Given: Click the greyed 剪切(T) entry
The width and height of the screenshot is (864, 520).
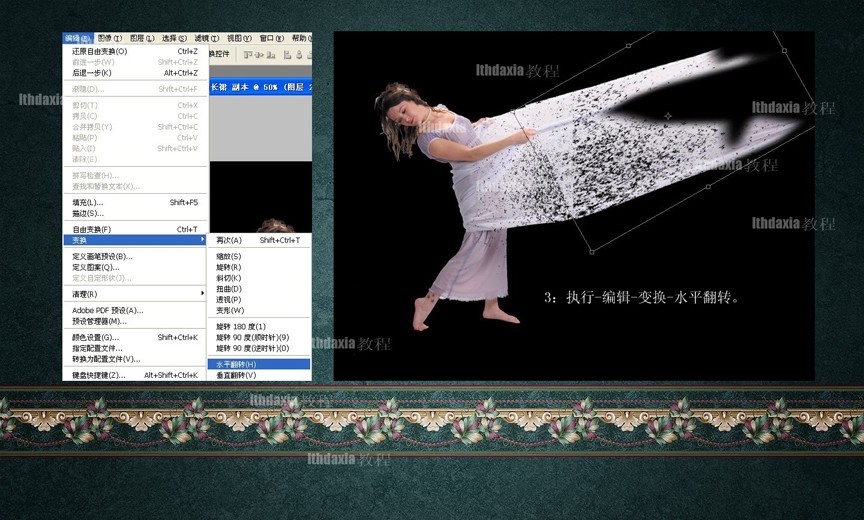Looking at the screenshot, I should tap(135, 105).
